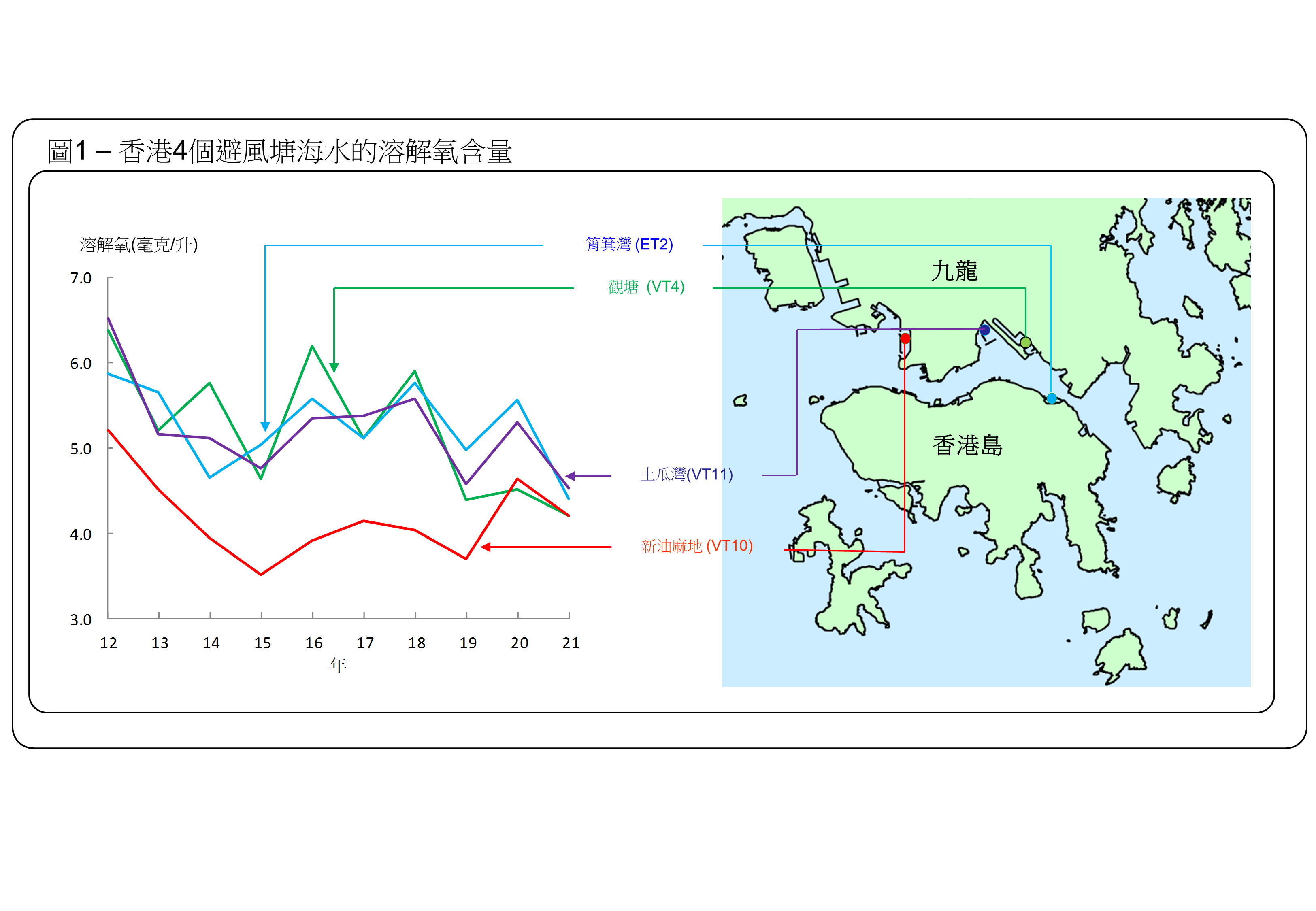1316x911 pixels.
Task: Click the chart figure title text
Action: point(279,152)
